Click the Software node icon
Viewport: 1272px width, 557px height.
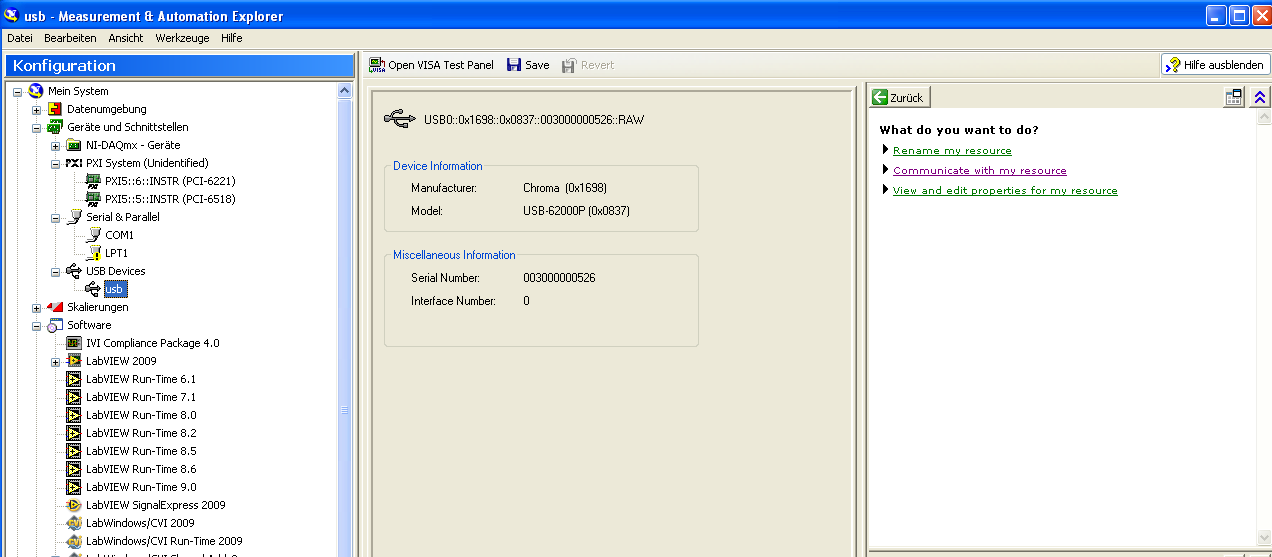point(55,325)
